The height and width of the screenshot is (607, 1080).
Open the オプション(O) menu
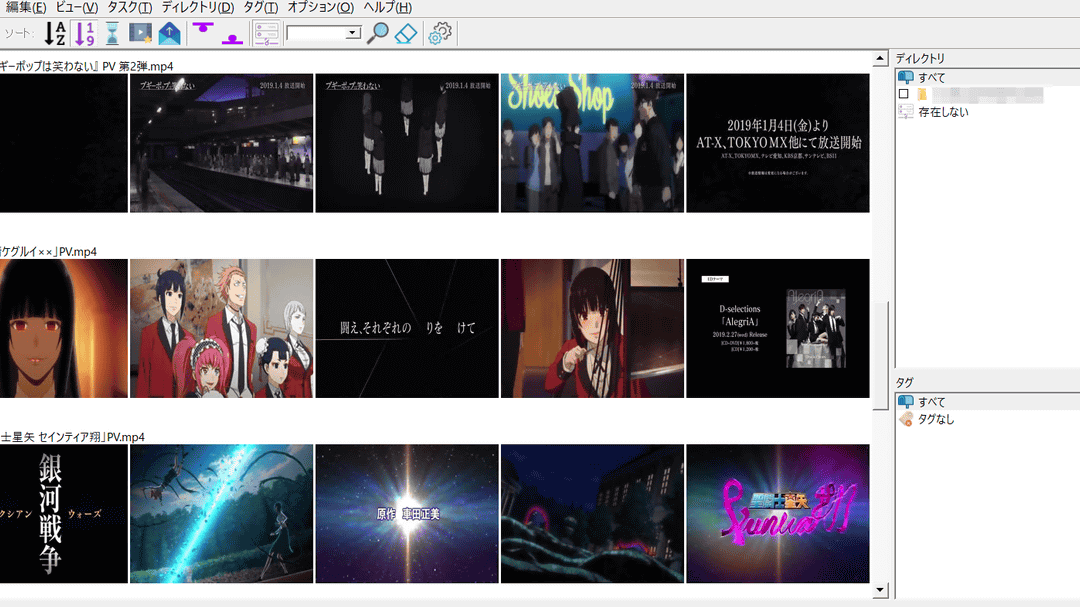tap(320, 7)
